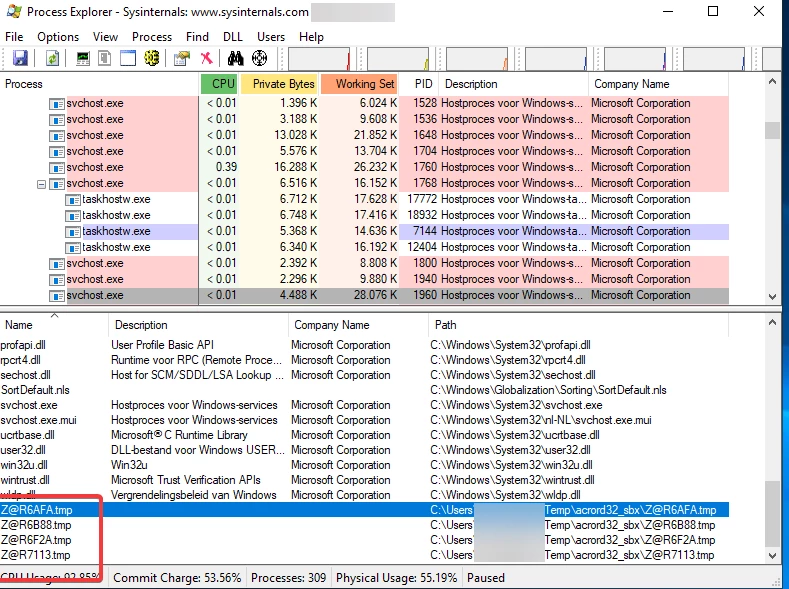This screenshot has height=589, width=789.
Task: Select the Z@R6AFA.tmp row
Action: (364, 510)
